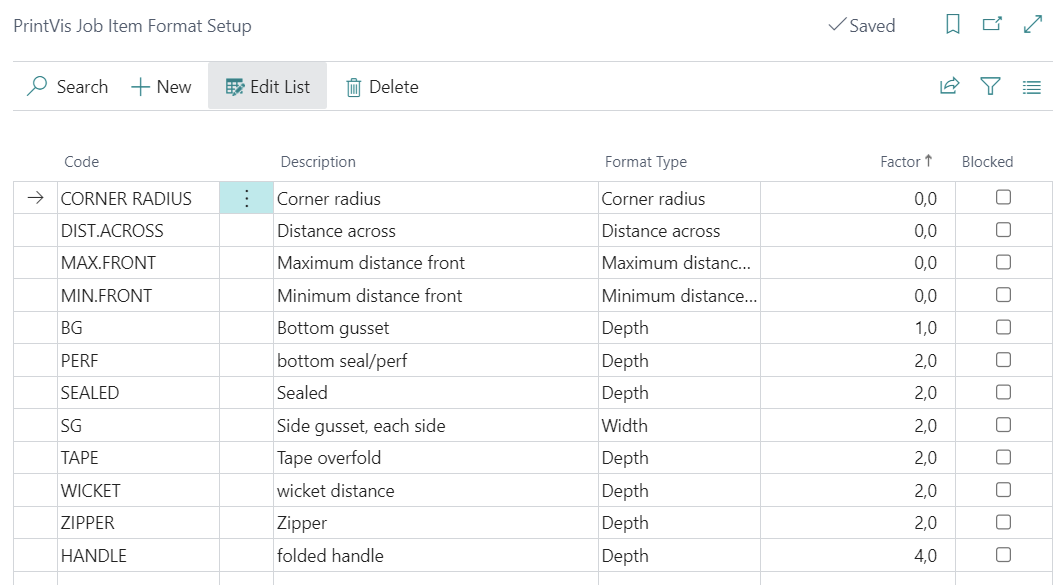1053x585 pixels.
Task: Show more options for CORNER RADIUS row
Action: [x=246, y=198]
